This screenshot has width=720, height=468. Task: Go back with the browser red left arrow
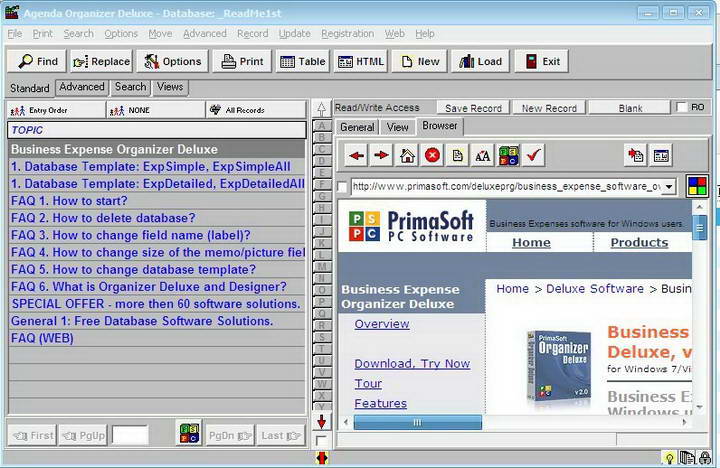pyautogui.click(x=356, y=156)
